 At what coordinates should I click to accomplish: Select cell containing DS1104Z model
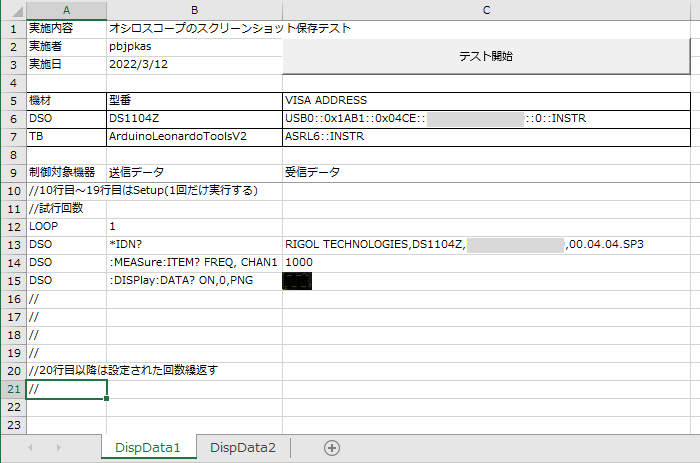coord(194,119)
